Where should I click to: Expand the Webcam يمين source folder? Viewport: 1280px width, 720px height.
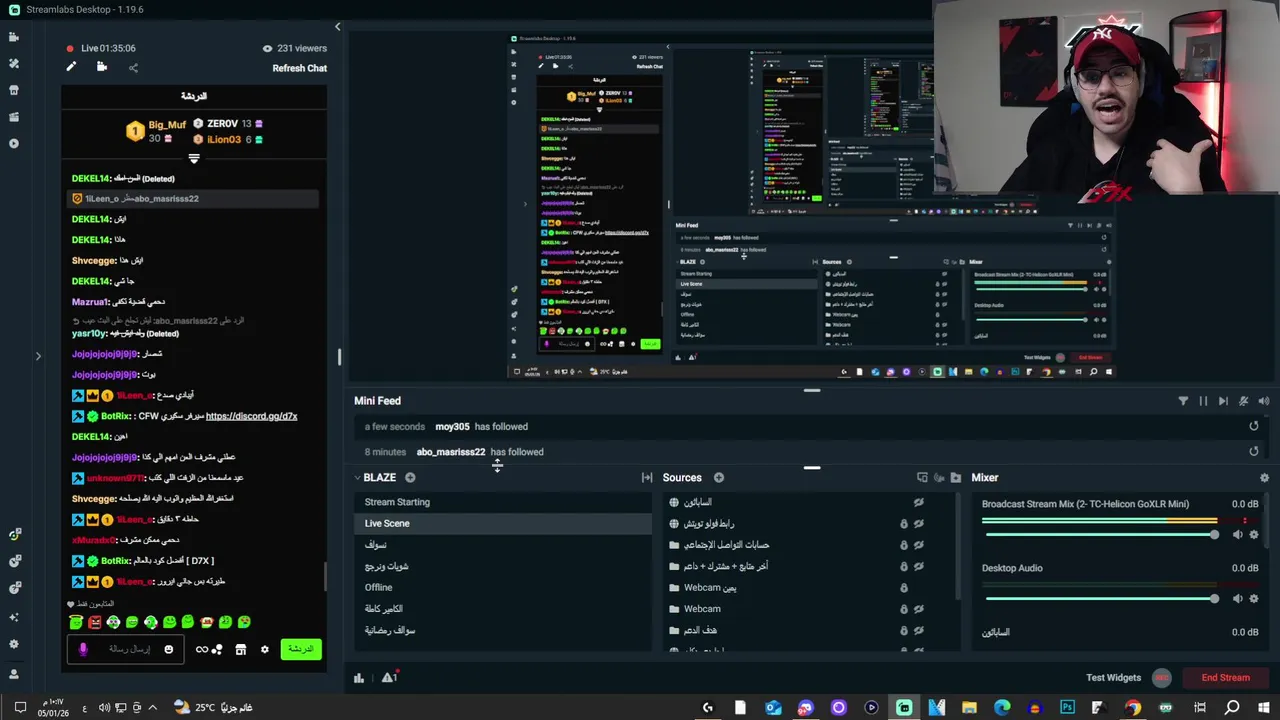pos(674,588)
